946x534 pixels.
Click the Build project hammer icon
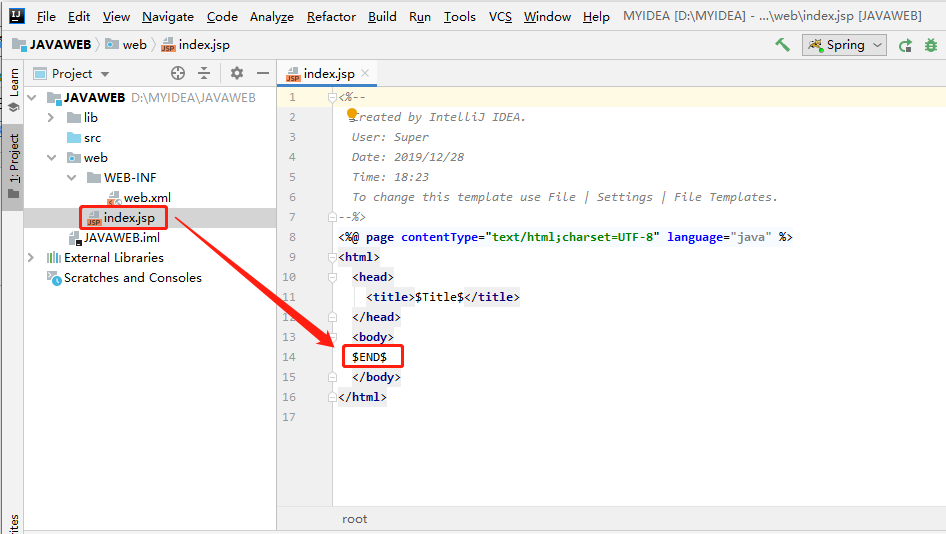[x=783, y=45]
